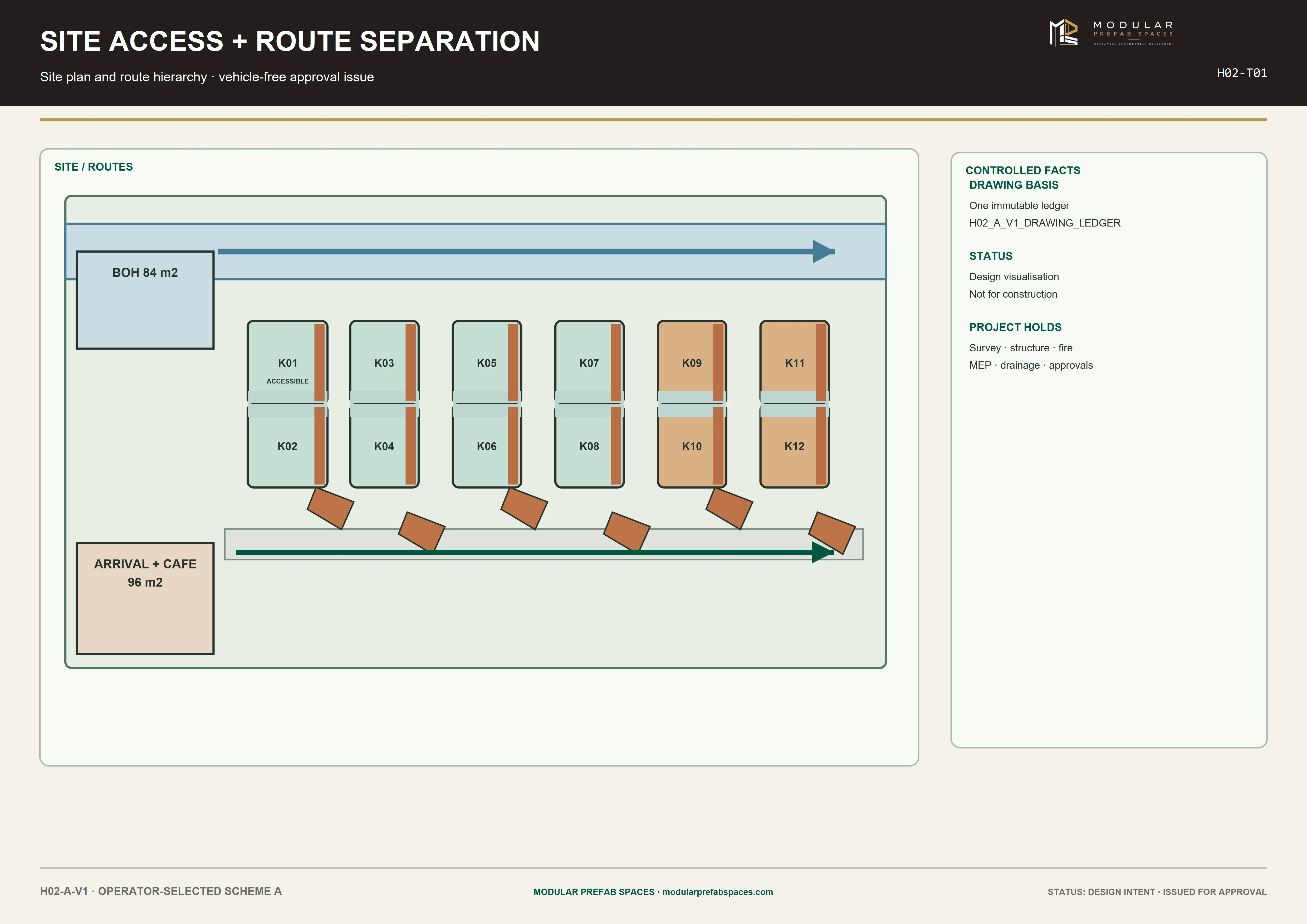
Task: Click the H02-T01 sheet code
Action: point(1242,73)
